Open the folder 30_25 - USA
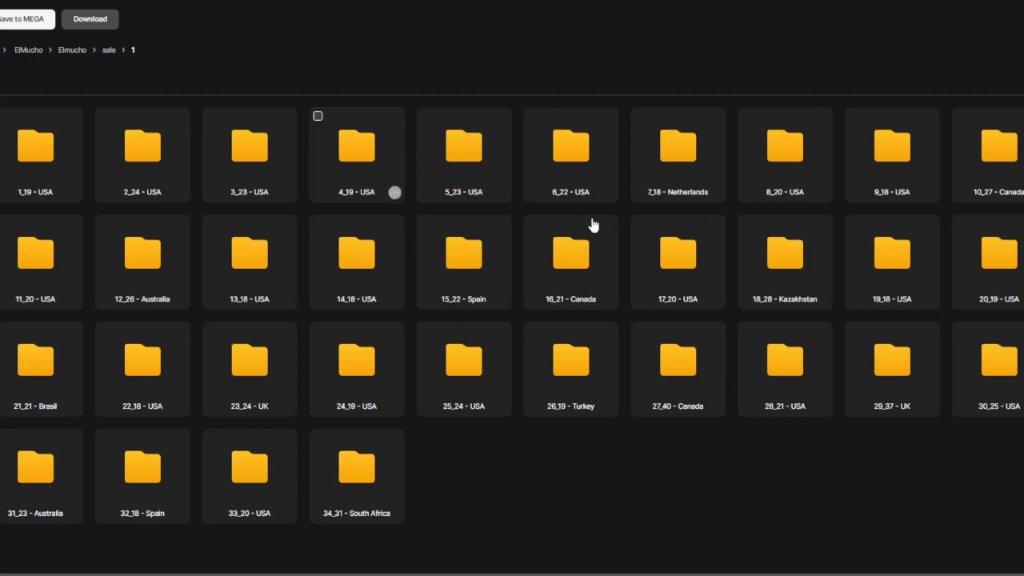The width and height of the screenshot is (1024, 576). (988, 369)
